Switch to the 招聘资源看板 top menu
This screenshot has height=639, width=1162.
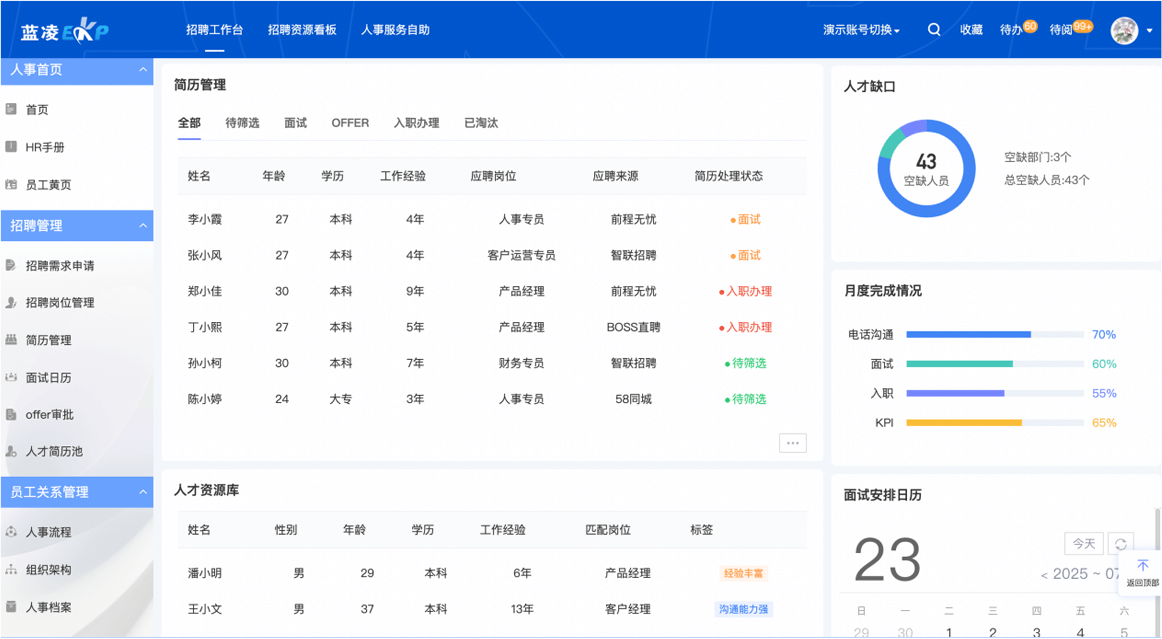[x=302, y=30]
